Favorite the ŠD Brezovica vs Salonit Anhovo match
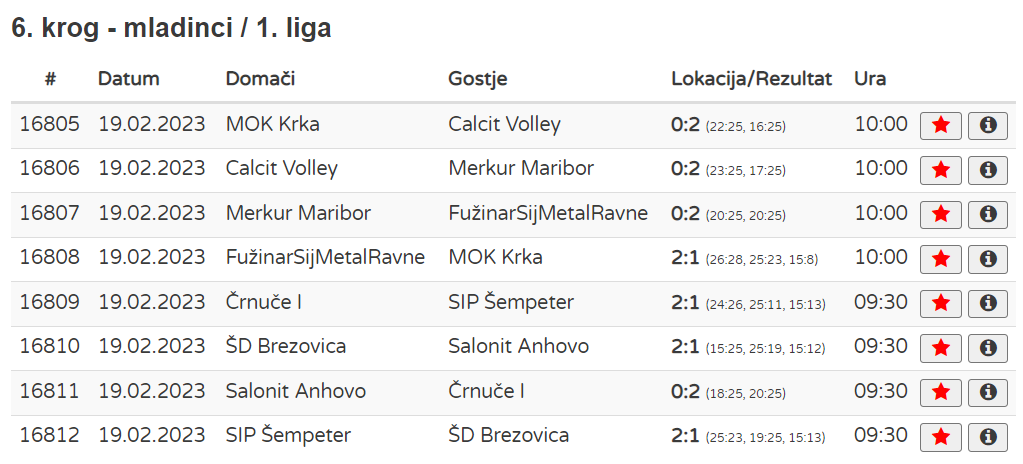 pyautogui.click(x=940, y=347)
